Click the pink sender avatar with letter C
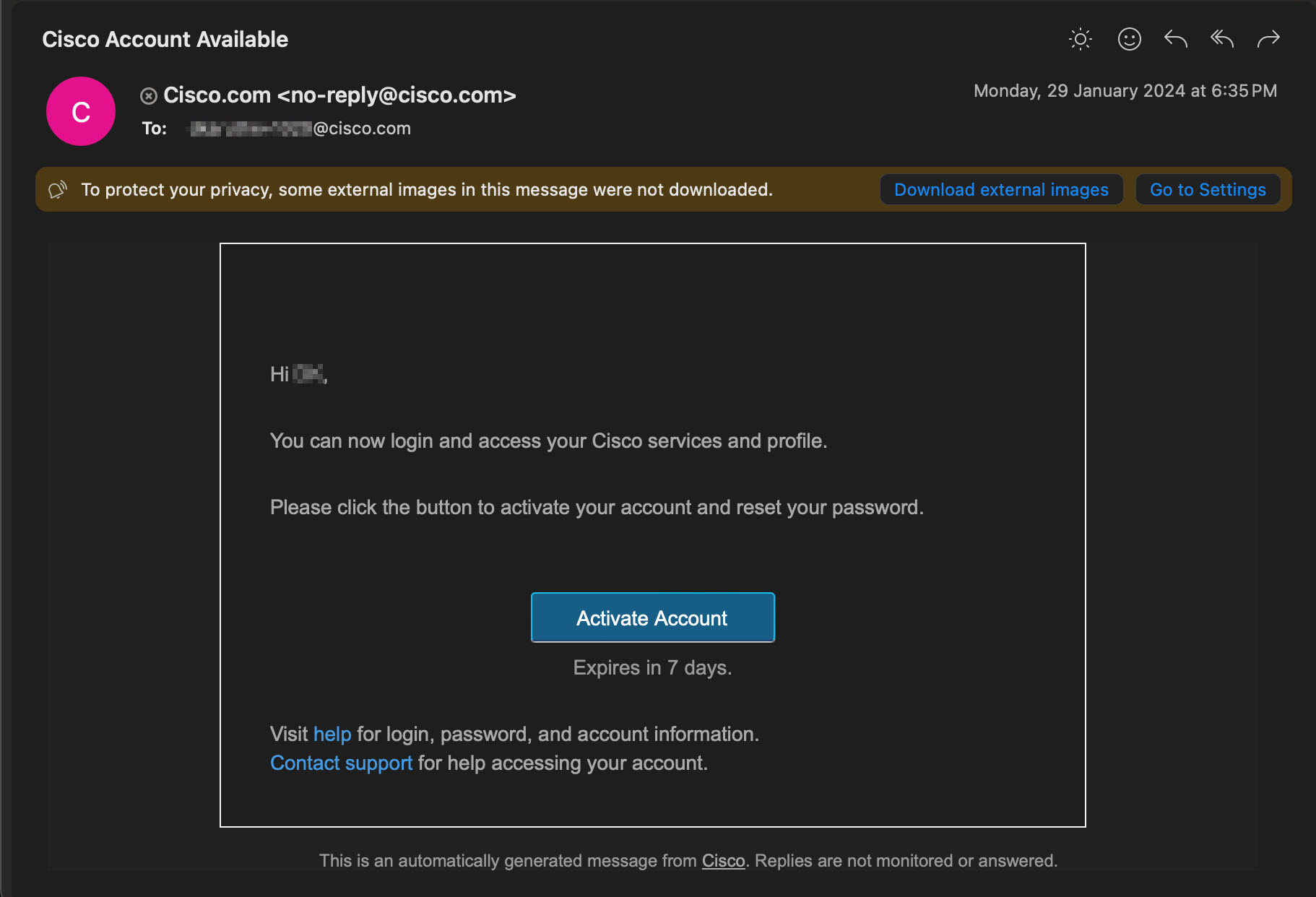Image resolution: width=1316 pixels, height=897 pixels. (81, 111)
